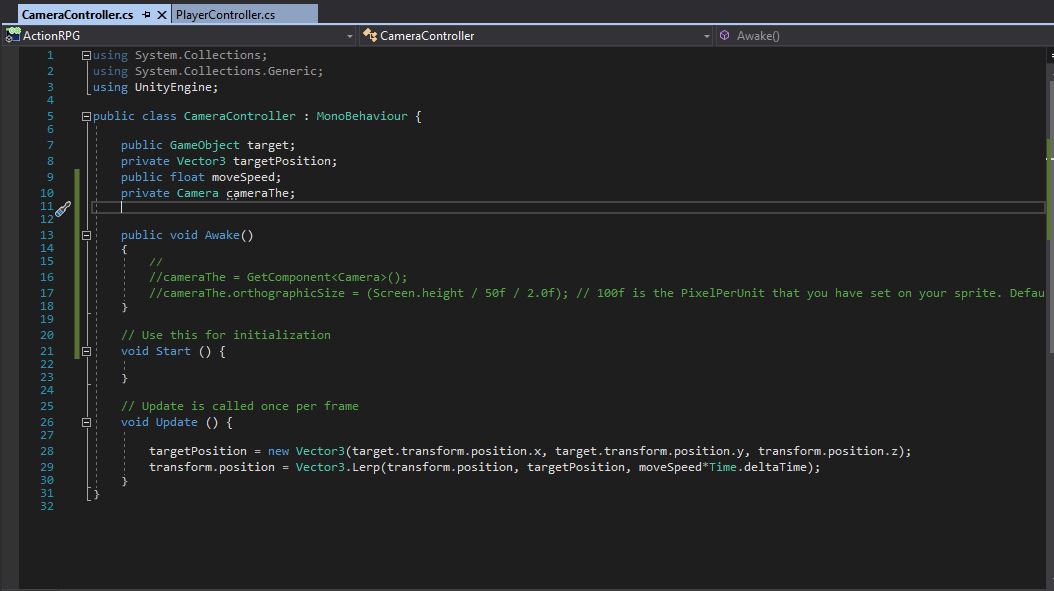The height and width of the screenshot is (591, 1054).
Task: Open the Awake() member dropdown
Action: point(882,36)
